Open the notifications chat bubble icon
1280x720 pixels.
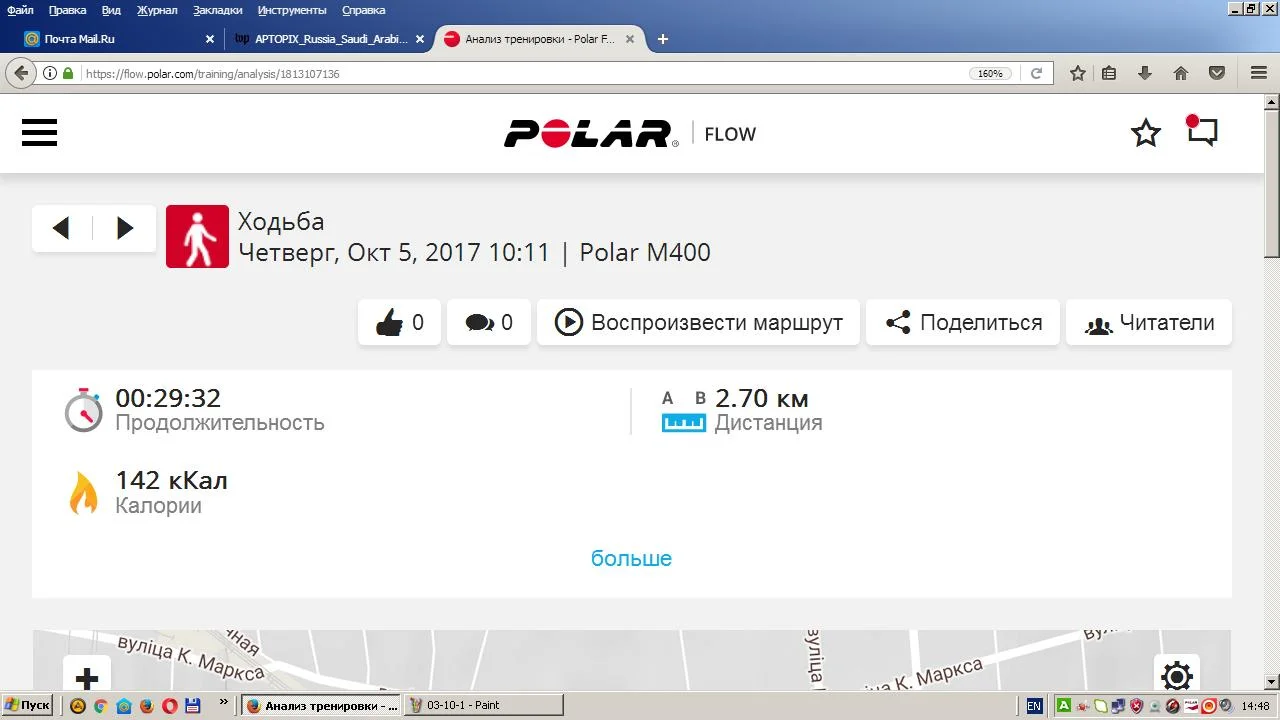coord(1202,132)
